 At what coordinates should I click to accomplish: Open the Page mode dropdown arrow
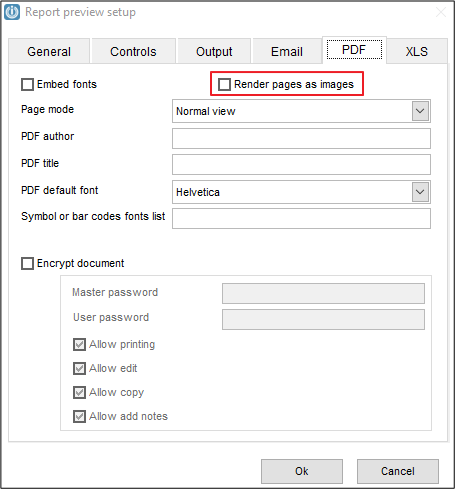(x=420, y=111)
